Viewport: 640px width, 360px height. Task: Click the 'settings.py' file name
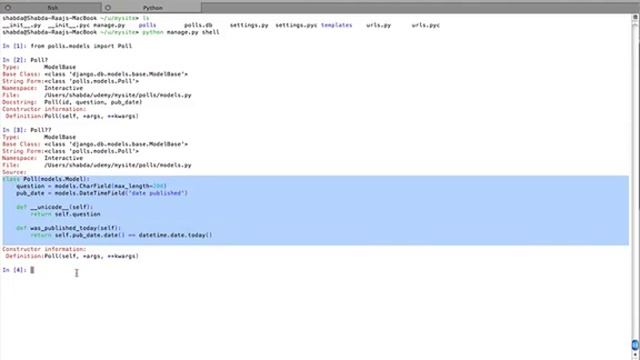[x=249, y=25]
